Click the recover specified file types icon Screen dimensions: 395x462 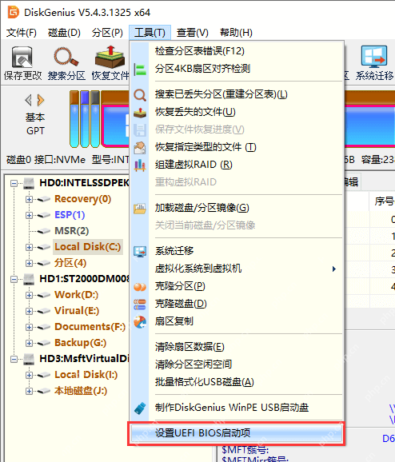140,147
